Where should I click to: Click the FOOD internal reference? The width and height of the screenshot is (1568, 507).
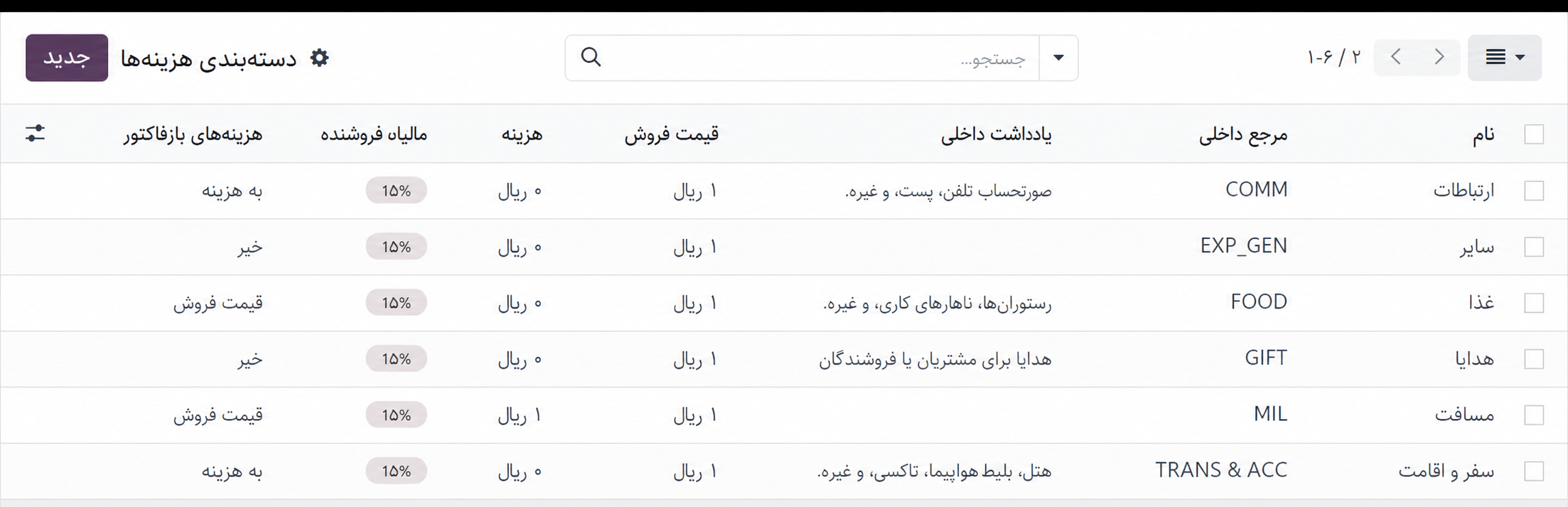pos(1259,302)
